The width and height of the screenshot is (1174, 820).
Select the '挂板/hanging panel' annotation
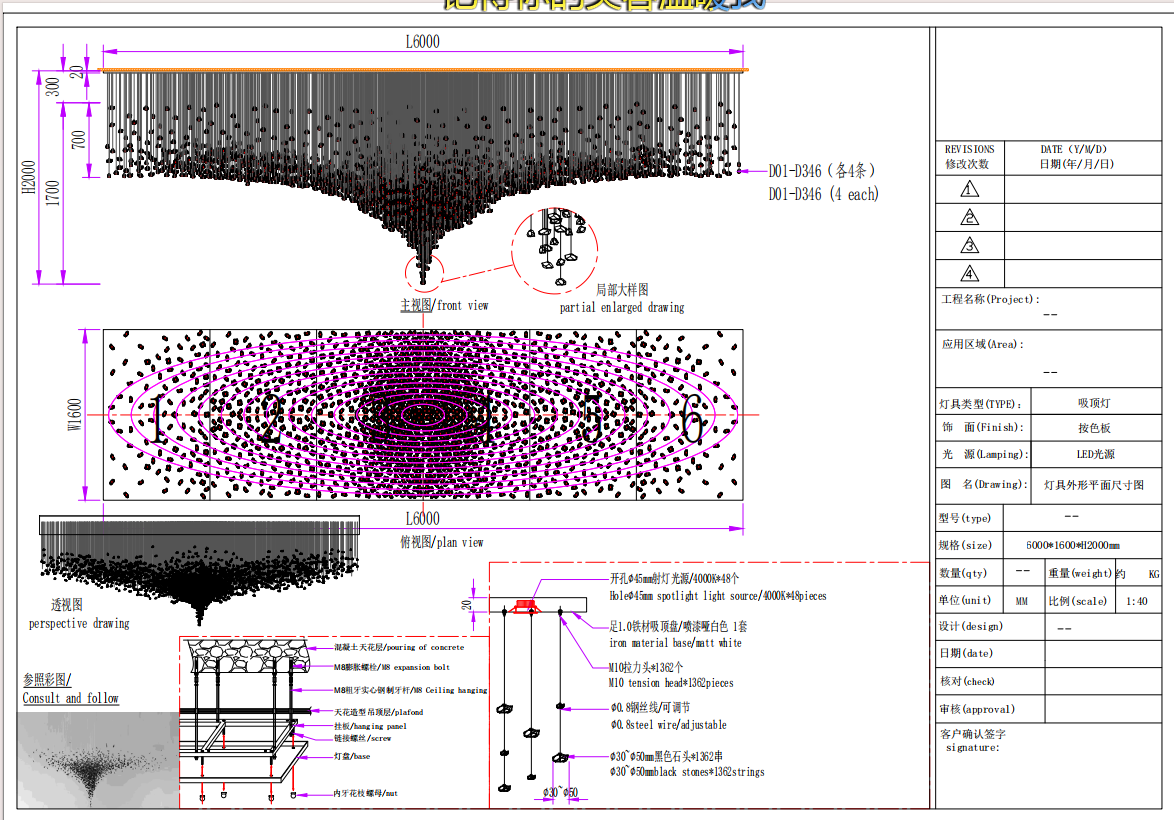(370, 726)
